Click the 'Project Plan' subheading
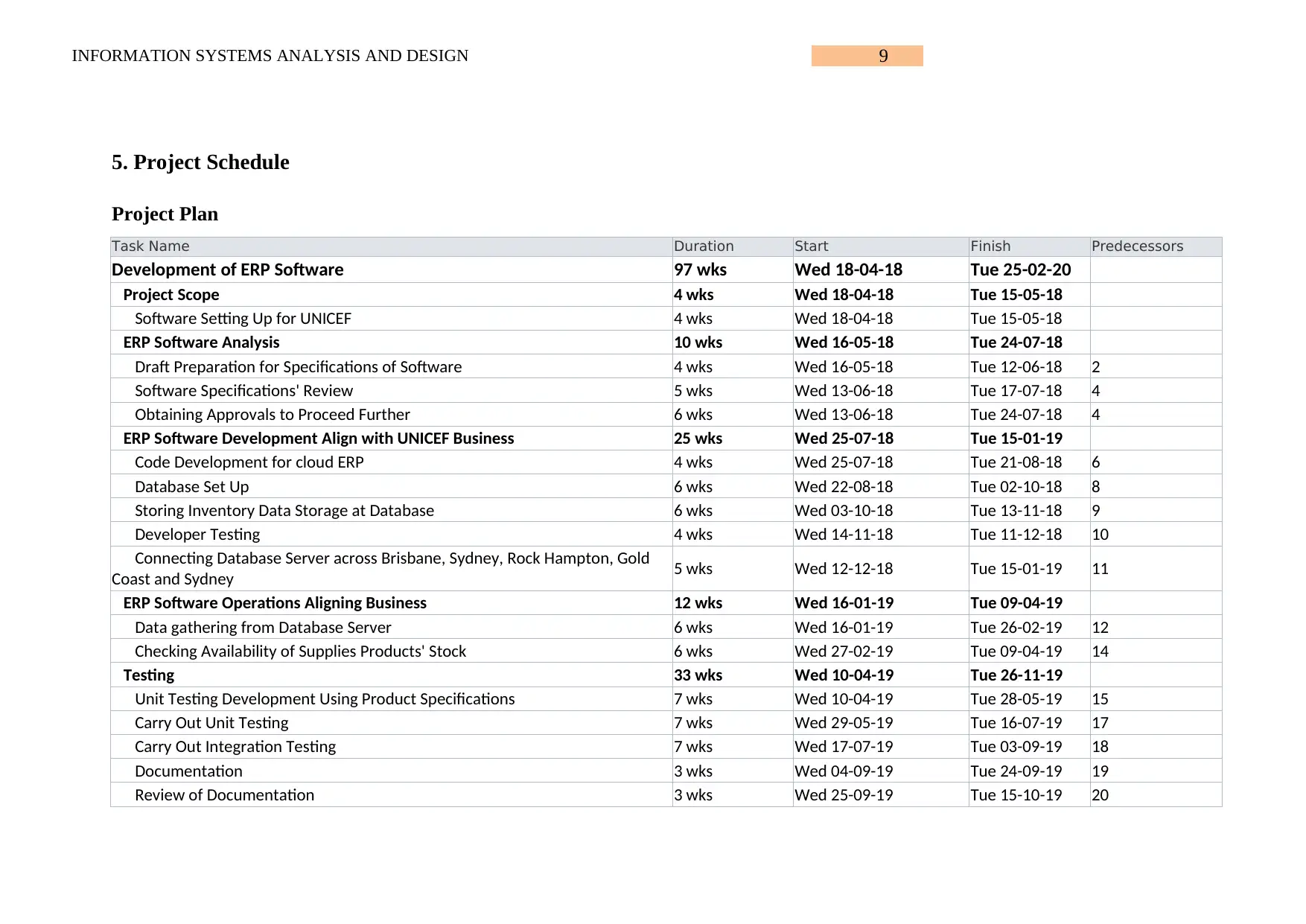The image size is (1306, 924). tap(165, 214)
